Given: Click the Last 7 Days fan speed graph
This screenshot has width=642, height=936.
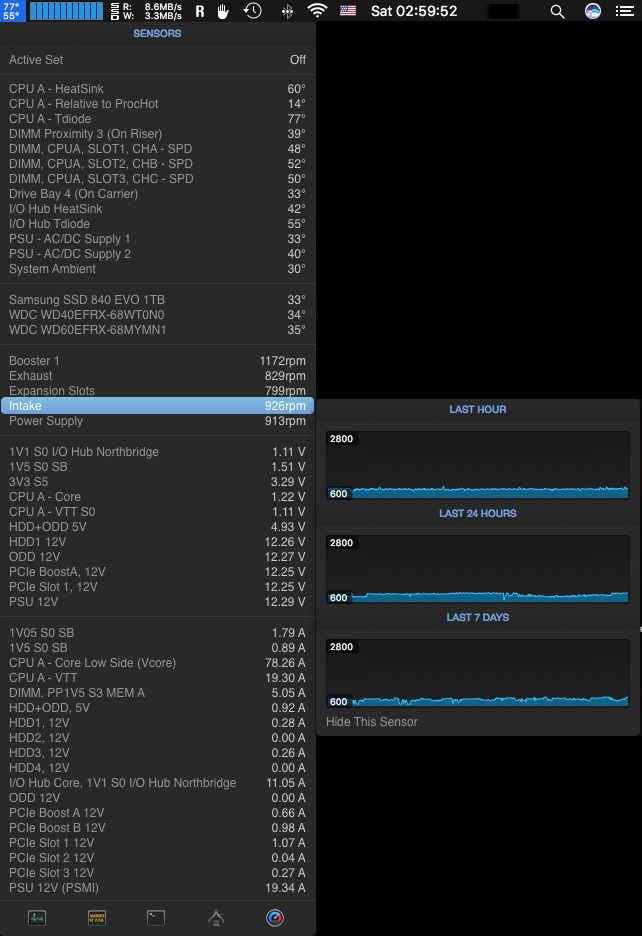Looking at the screenshot, I should pyautogui.click(x=477, y=673).
